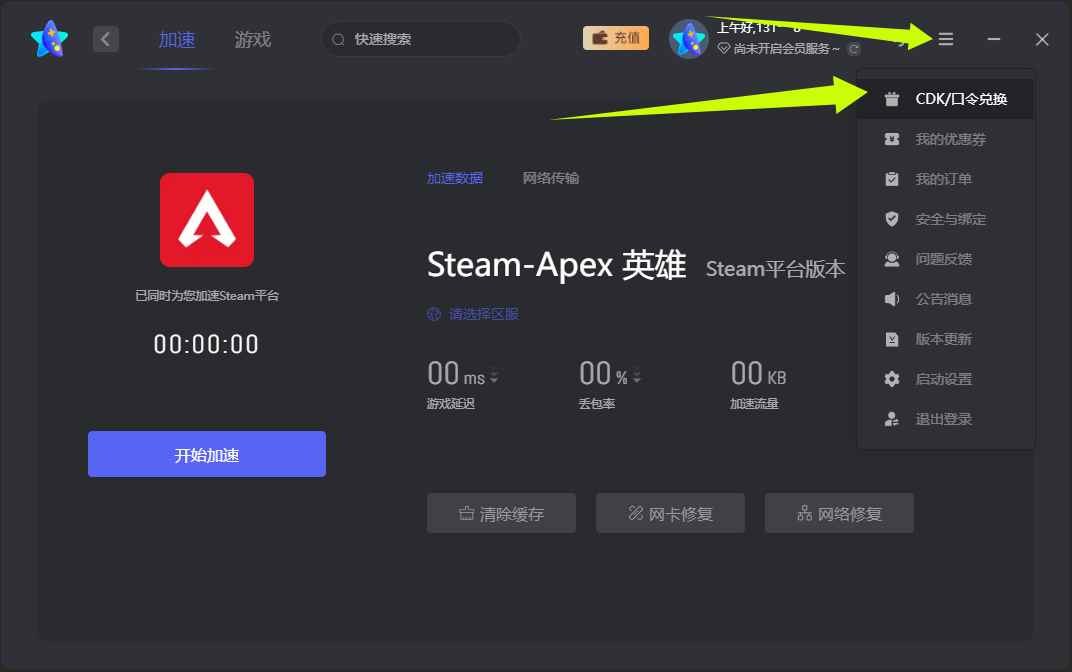
Task: Click the 00:00:00 timer text
Action: tap(206, 345)
